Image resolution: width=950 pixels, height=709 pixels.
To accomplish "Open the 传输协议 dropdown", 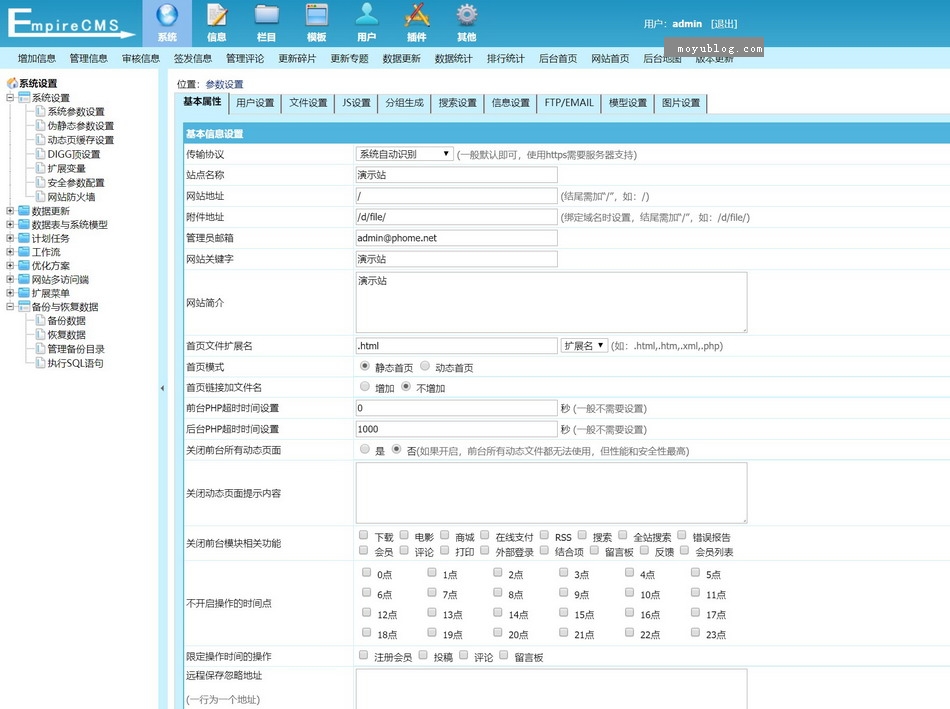I will [405, 154].
